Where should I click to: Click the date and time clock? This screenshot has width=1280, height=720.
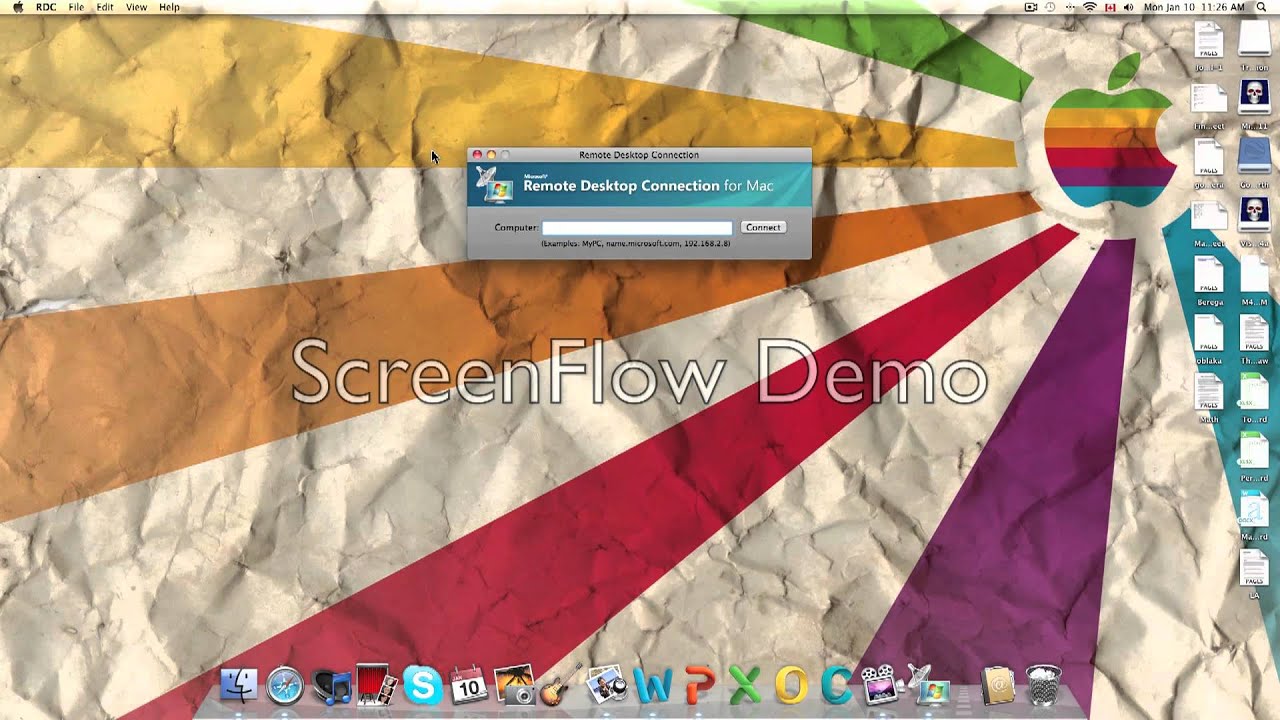(x=1194, y=7)
